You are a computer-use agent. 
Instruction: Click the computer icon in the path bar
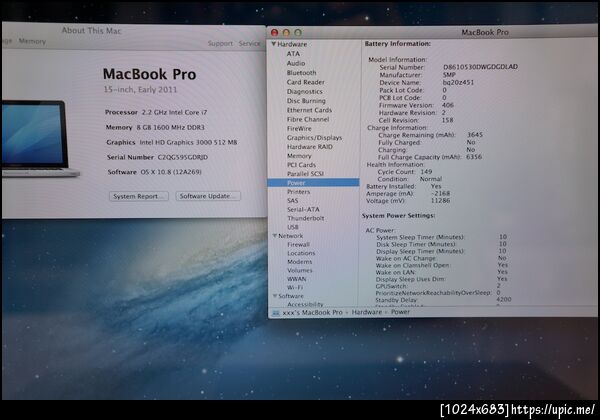(x=275, y=313)
